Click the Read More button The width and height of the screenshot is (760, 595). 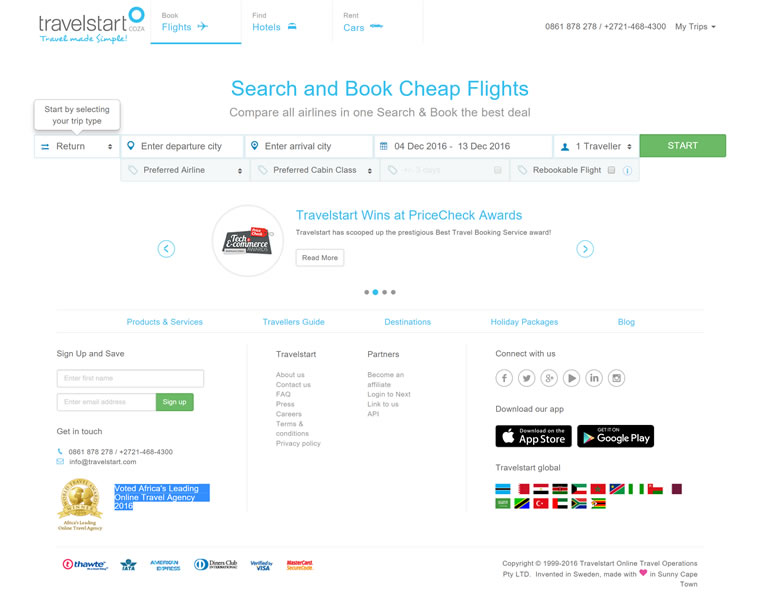320,258
